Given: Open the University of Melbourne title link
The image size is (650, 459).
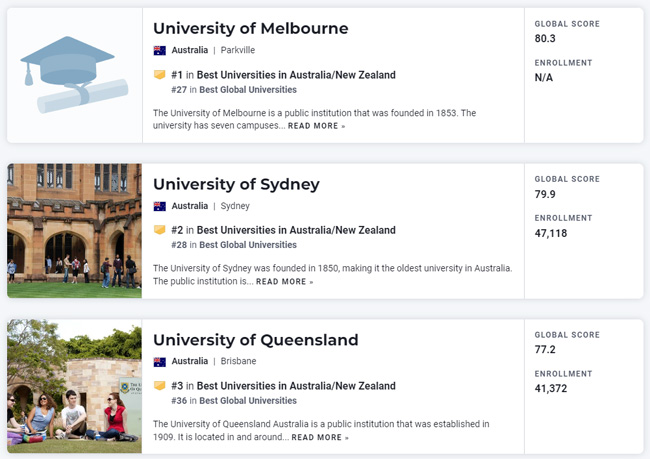Looking at the screenshot, I should tap(250, 28).
